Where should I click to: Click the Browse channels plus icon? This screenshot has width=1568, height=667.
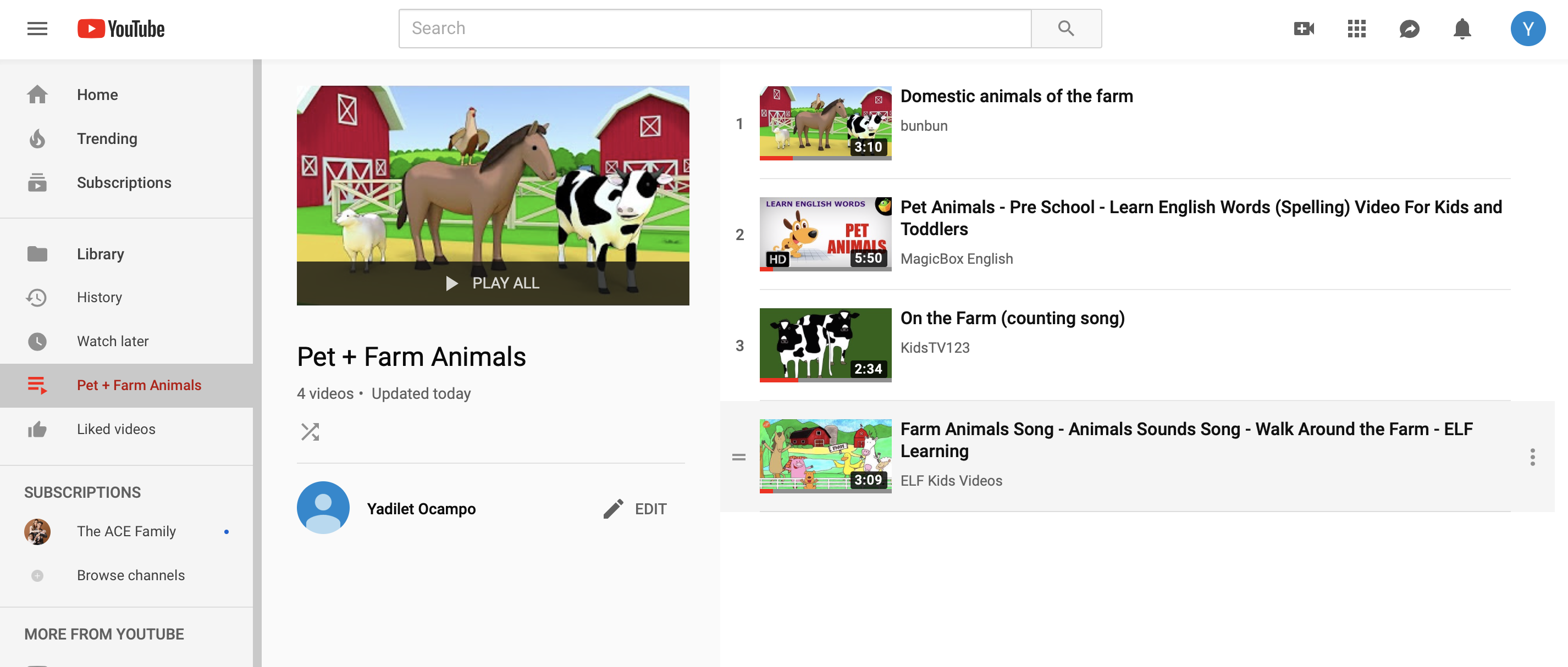(x=37, y=575)
